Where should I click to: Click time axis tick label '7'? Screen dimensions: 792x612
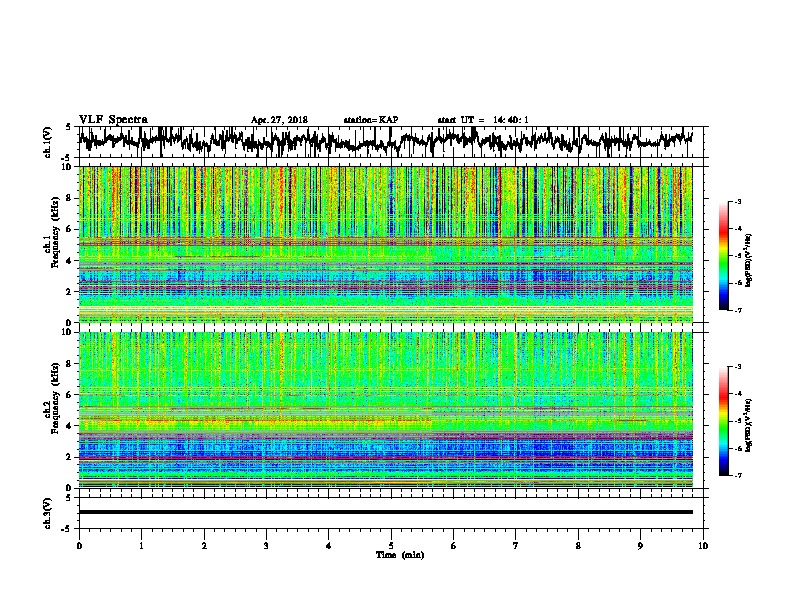point(516,546)
